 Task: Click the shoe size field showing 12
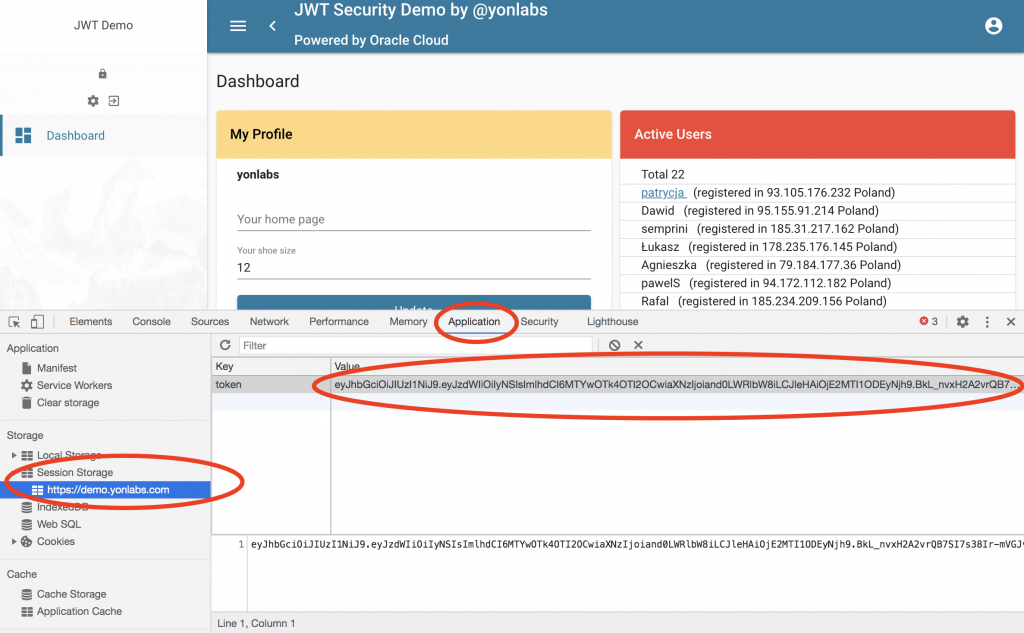[x=414, y=268]
